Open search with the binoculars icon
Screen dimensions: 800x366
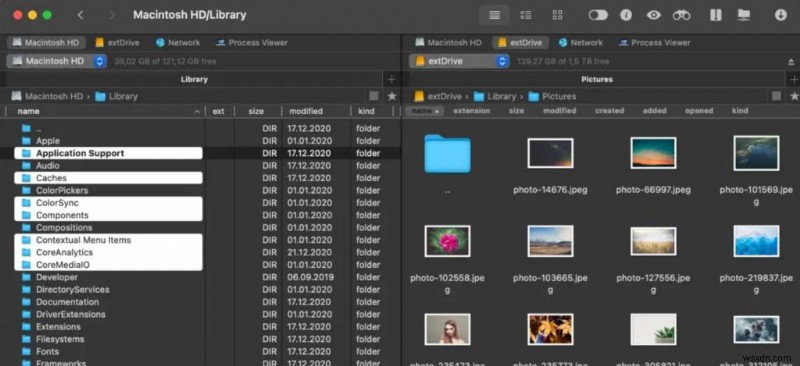coord(681,15)
